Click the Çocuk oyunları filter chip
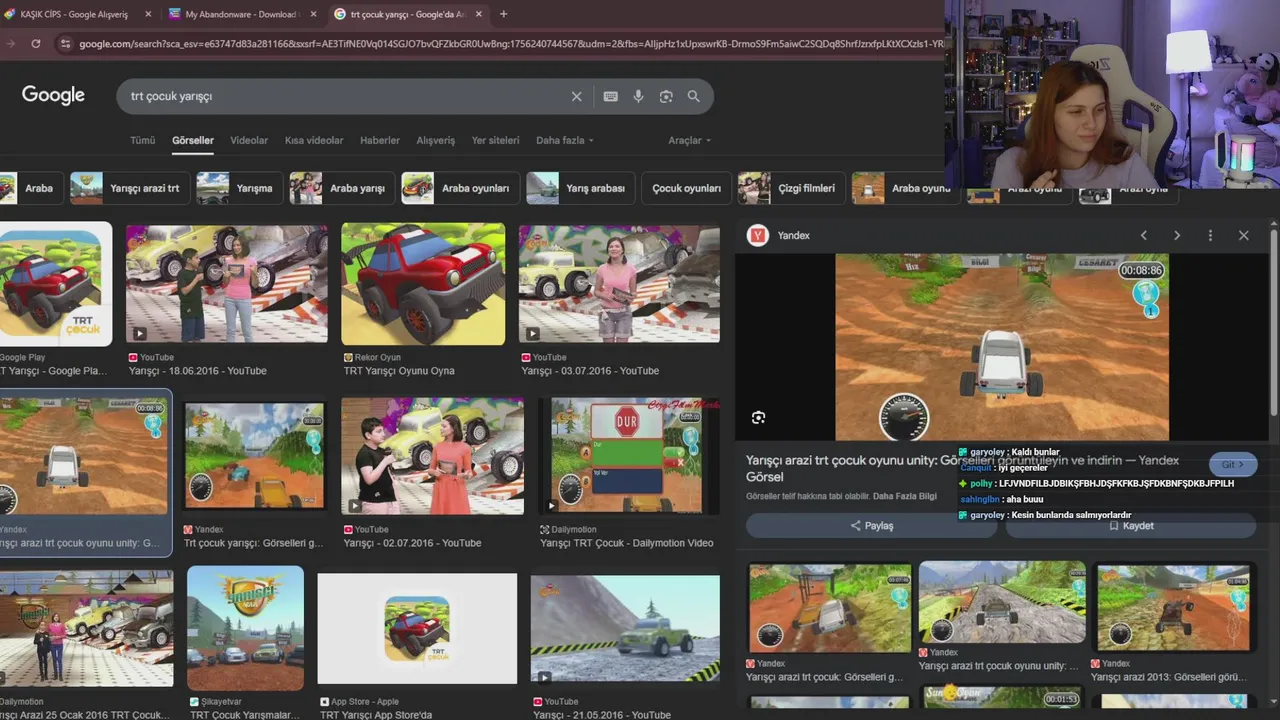Image resolution: width=1280 pixels, height=720 pixels. point(686,188)
